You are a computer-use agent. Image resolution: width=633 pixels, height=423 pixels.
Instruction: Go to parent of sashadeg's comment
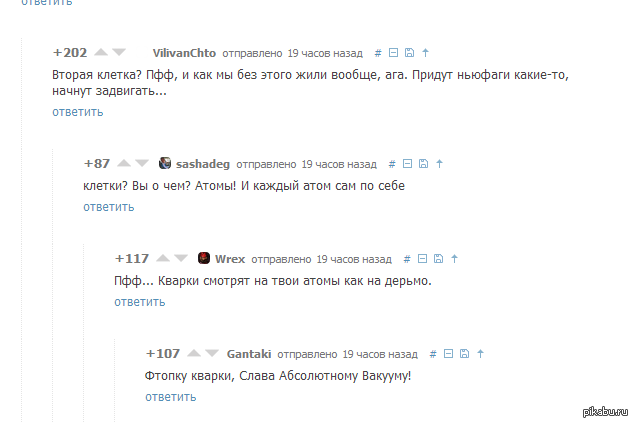(439, 163)
